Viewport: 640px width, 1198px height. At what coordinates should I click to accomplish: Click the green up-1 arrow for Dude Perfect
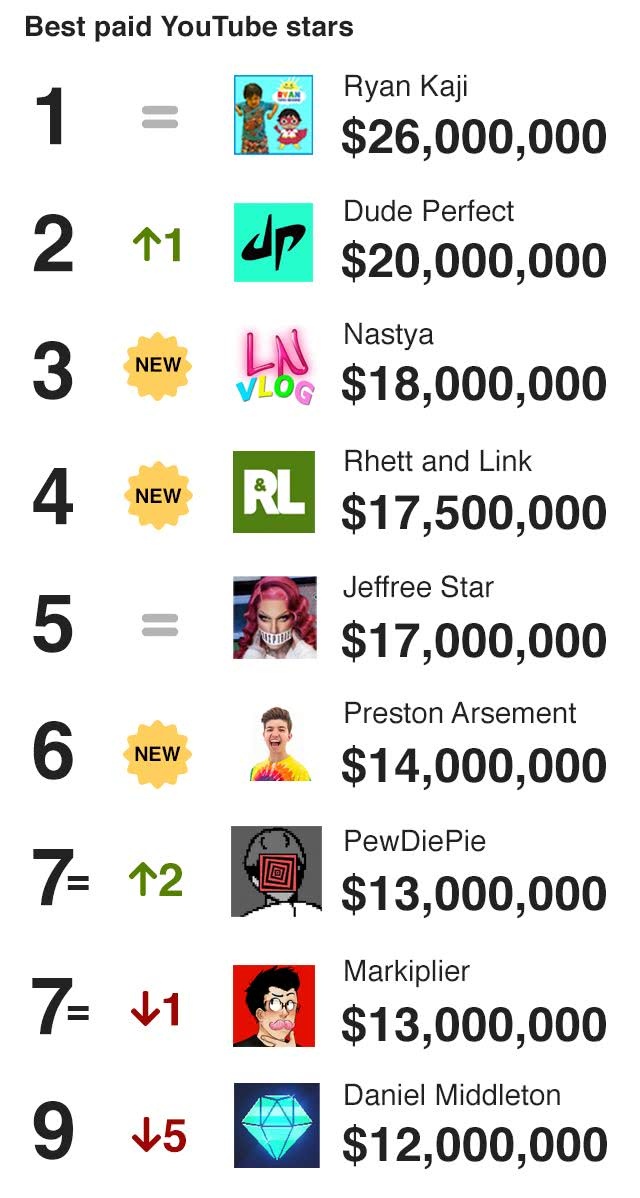tap(157, 244)
